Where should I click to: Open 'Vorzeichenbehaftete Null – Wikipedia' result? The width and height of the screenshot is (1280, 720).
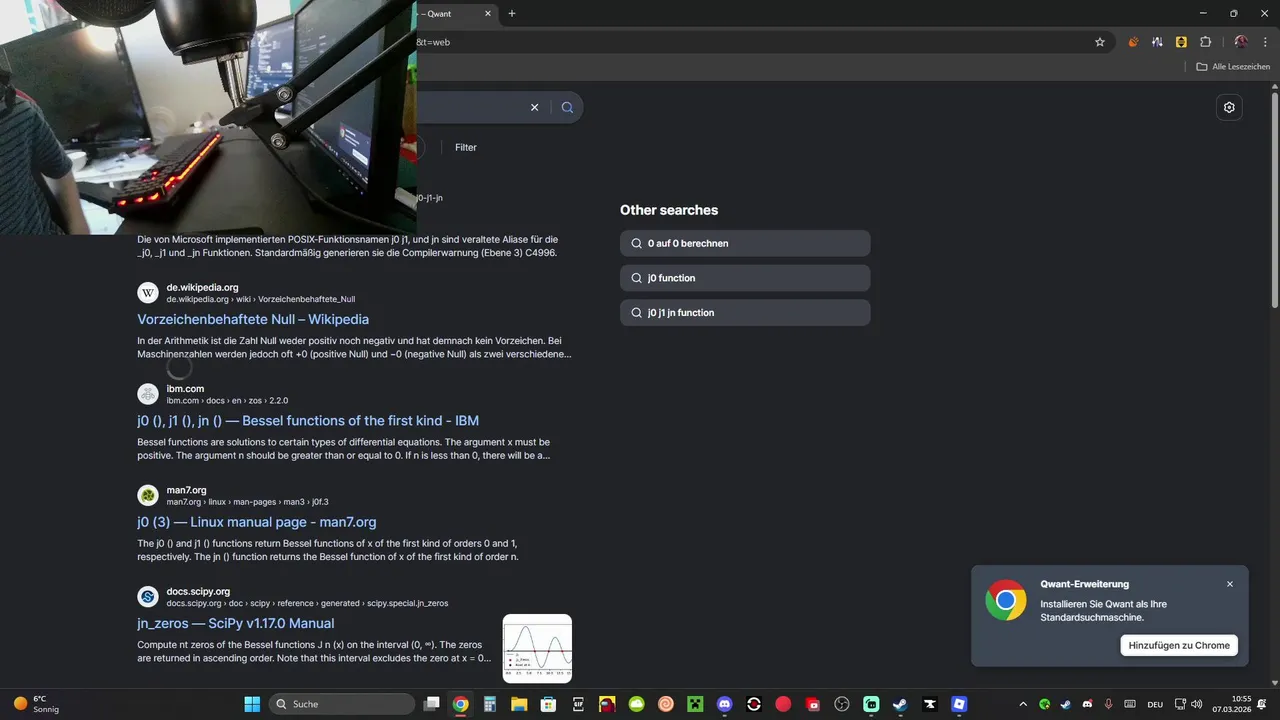point(253,319)
